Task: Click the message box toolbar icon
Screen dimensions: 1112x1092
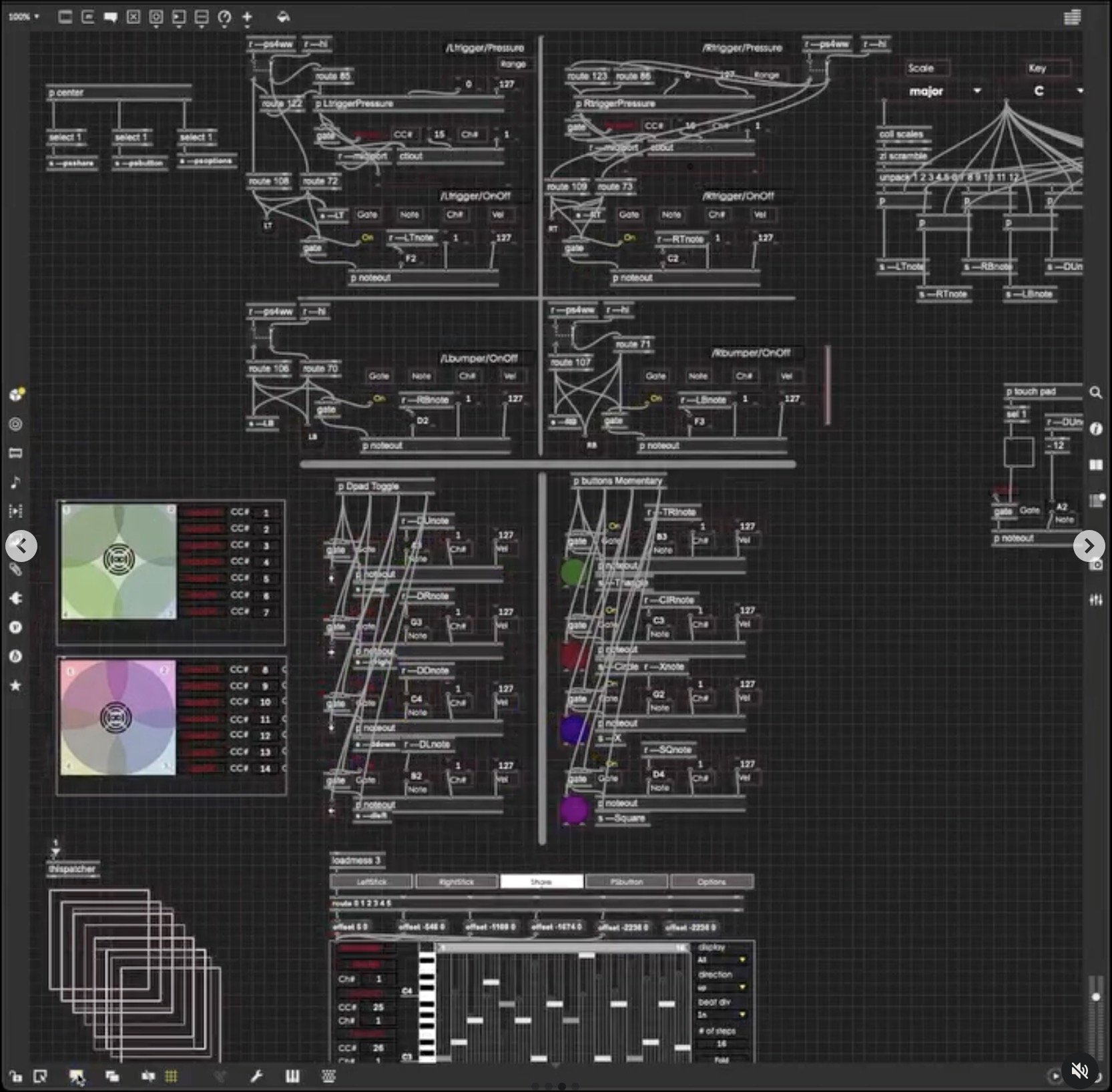Action: [88, 17]
